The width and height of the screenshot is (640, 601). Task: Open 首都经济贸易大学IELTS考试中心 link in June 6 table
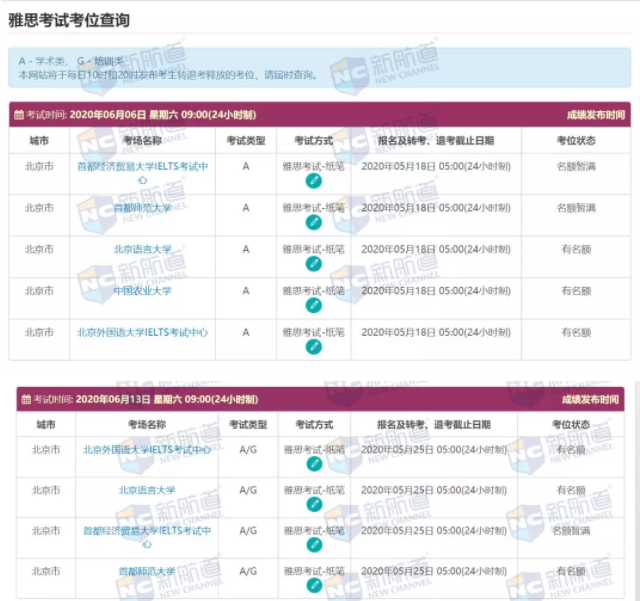[142, 173]
